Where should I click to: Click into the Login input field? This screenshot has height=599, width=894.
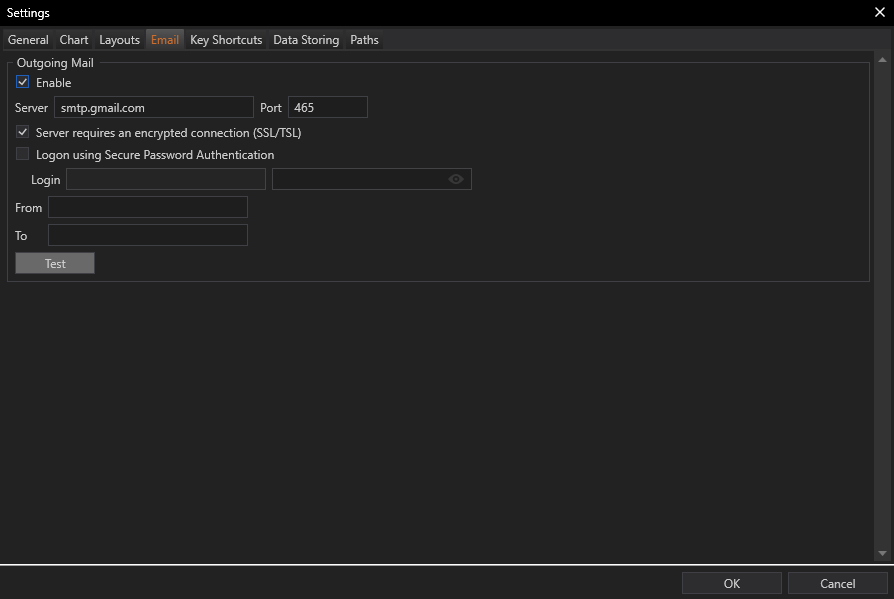[165, 179]
